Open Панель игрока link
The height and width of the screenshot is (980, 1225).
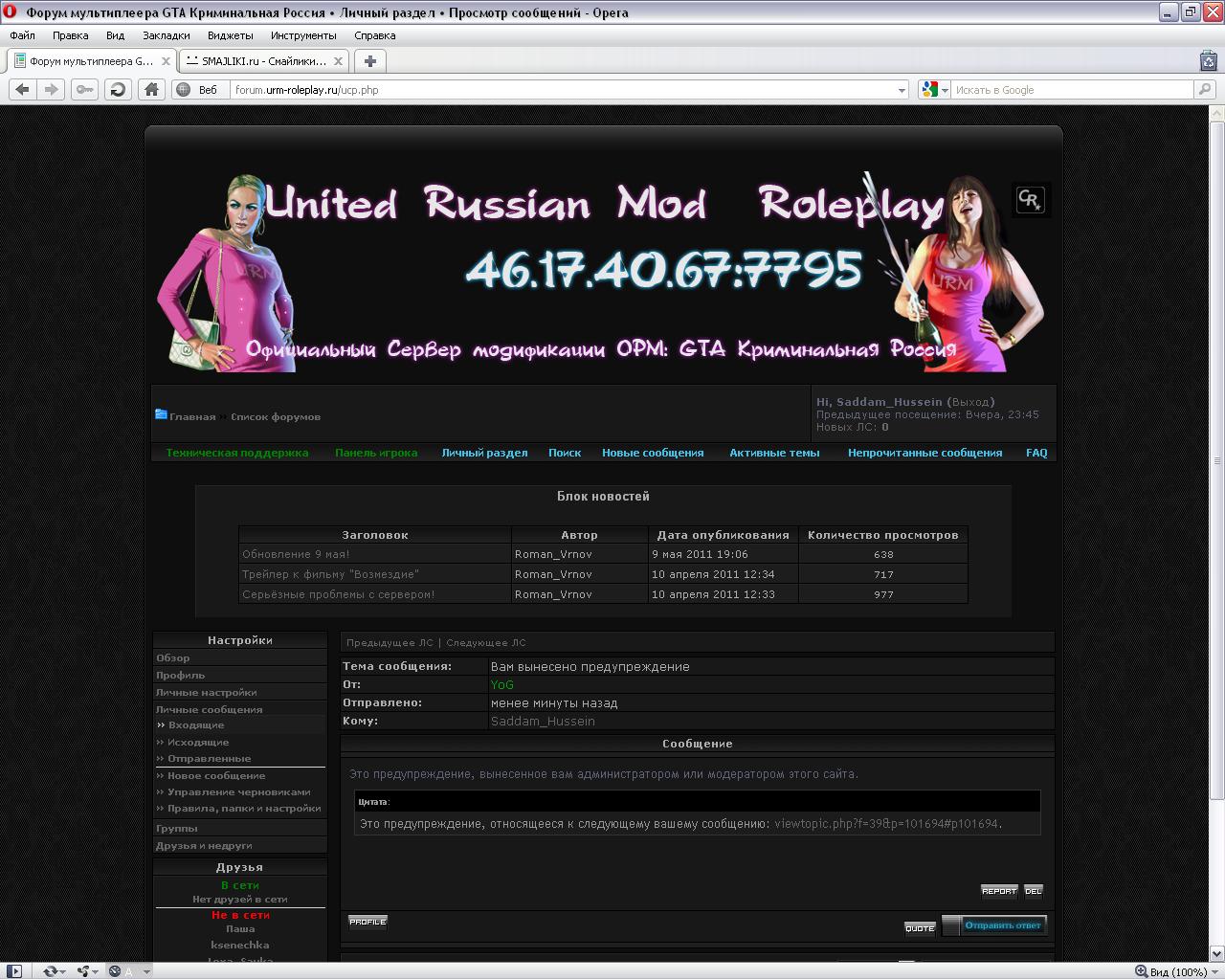click(376, 453)
